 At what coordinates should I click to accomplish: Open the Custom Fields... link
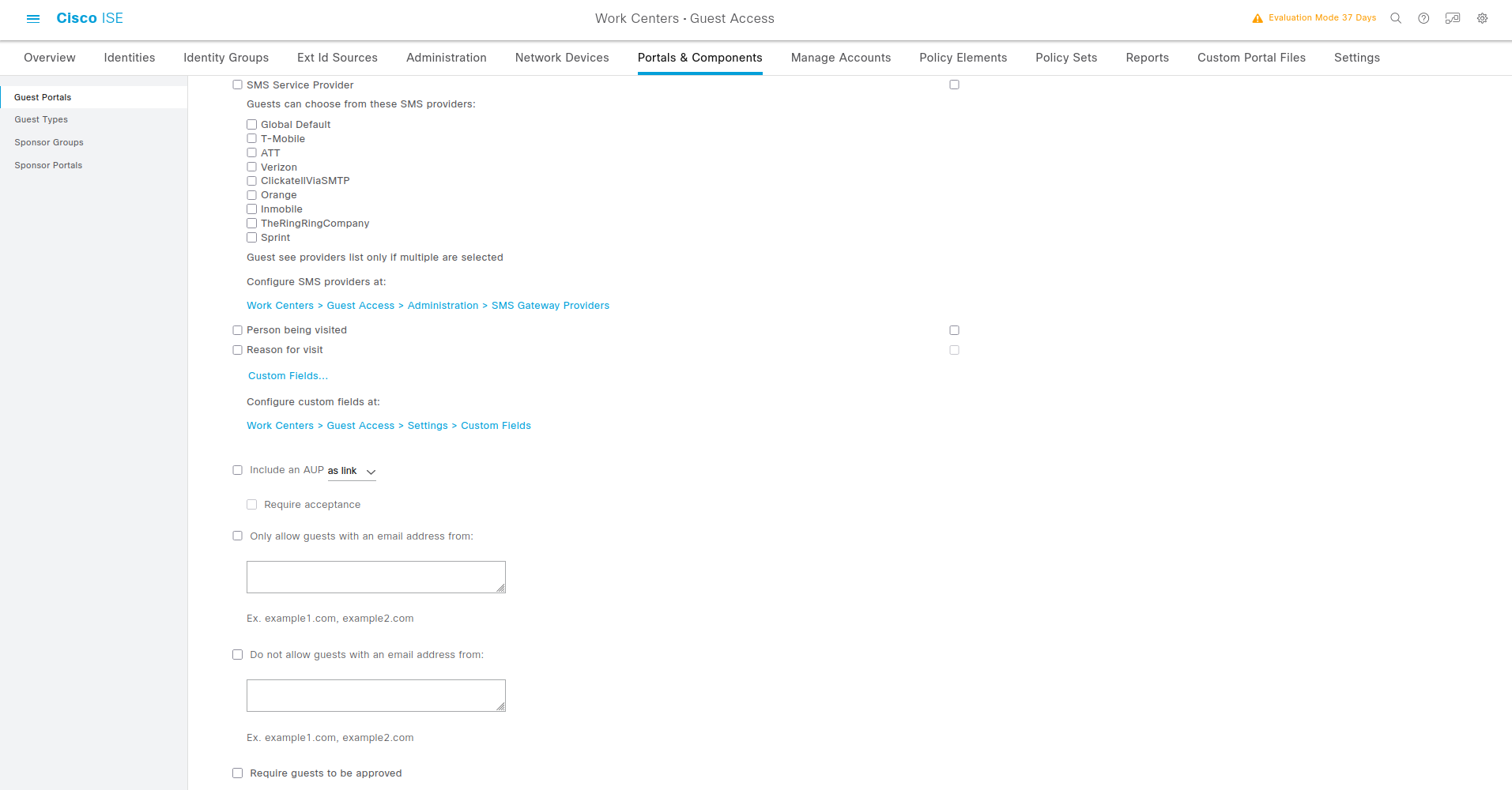pos(288,376)
